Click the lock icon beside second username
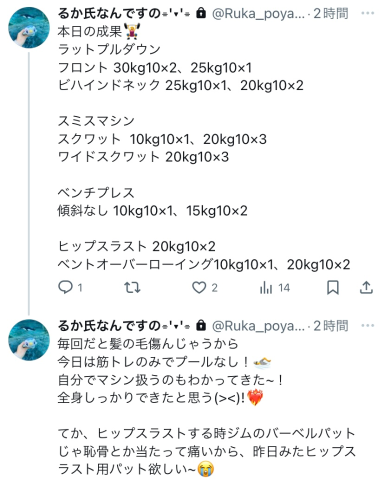The image size is (384, 480). pyautogui.click(x=201, y=325)
